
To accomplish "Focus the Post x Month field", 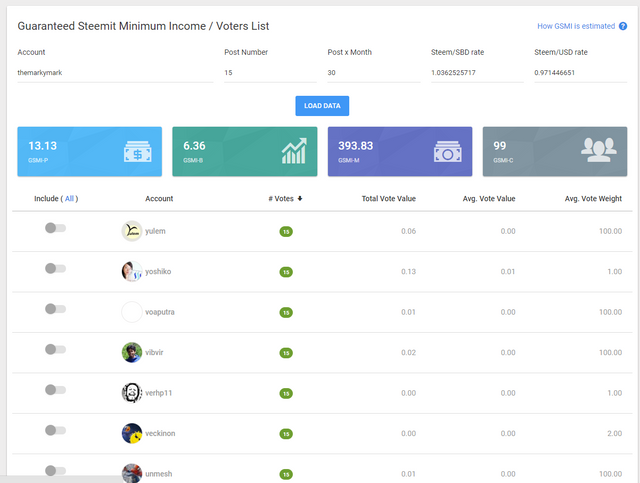I will [373, 73].
